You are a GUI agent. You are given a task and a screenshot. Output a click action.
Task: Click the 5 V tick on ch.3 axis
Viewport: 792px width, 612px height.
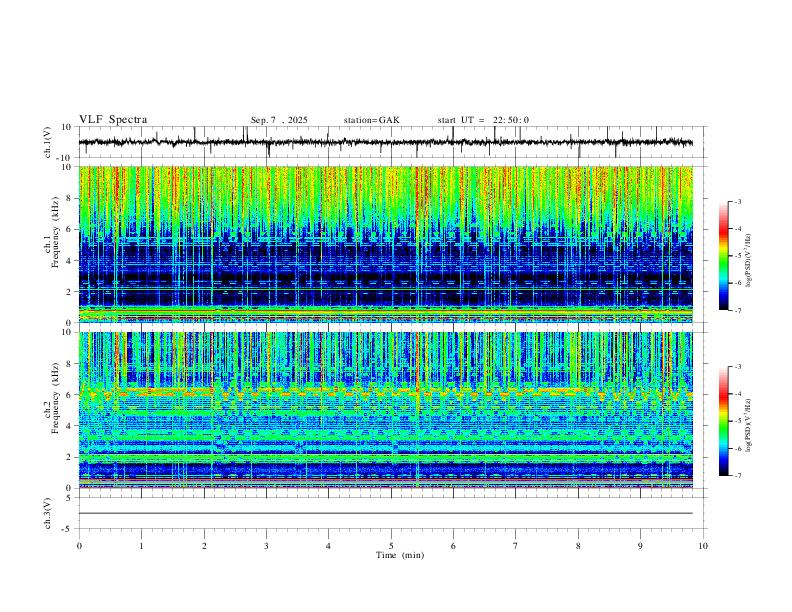click(69, 498)
